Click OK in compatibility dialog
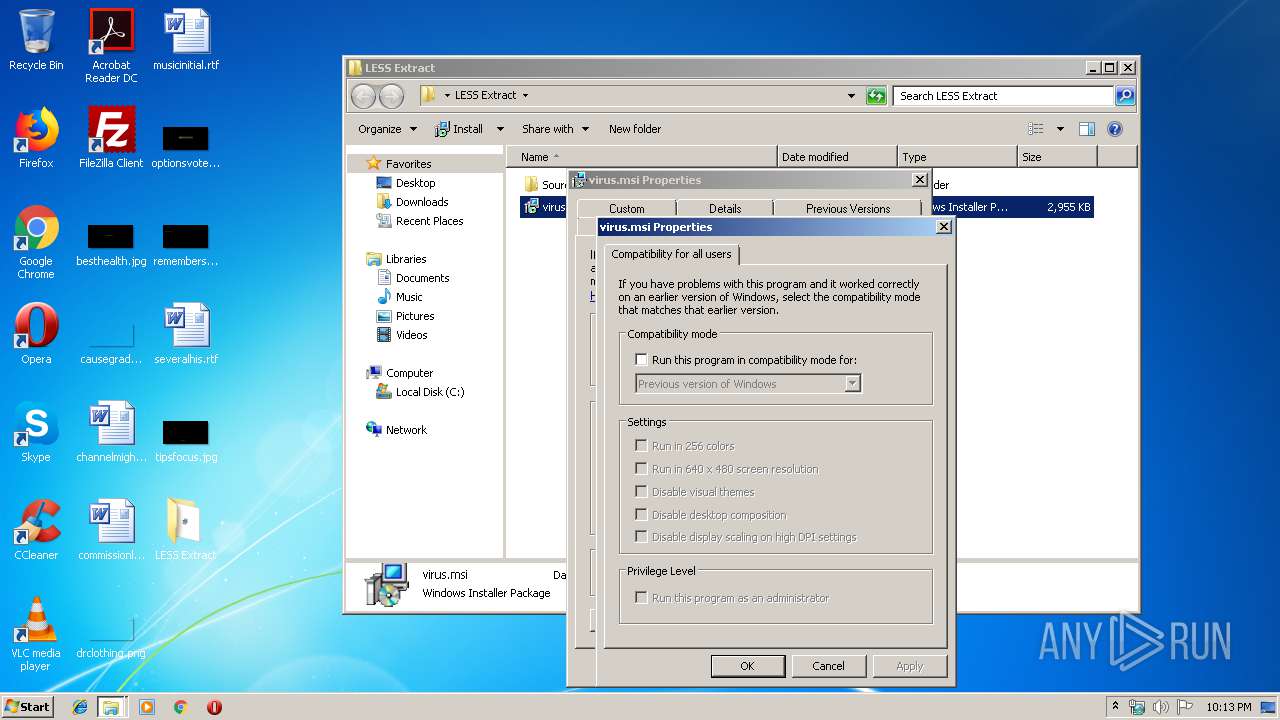Viewport: 1280px width, 720px height. [x=747, y=666]
